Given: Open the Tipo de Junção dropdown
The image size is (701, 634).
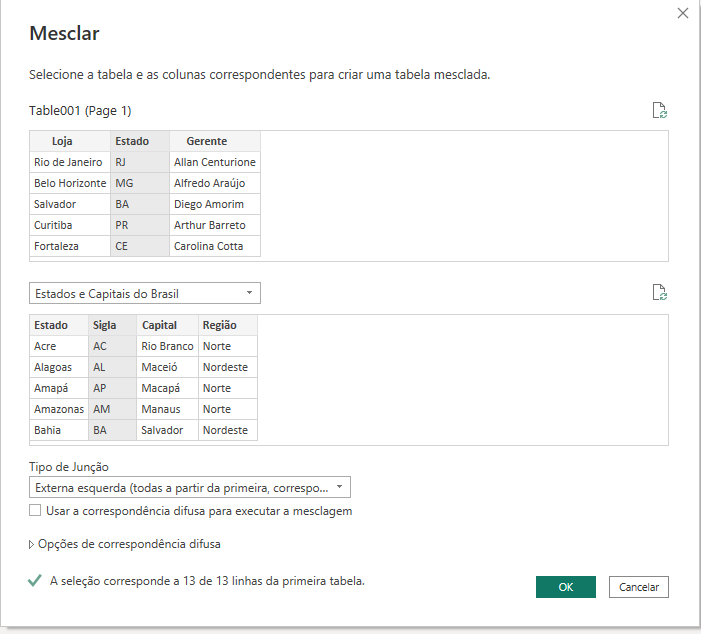Looking at the screenshot, I should point(190,488).
